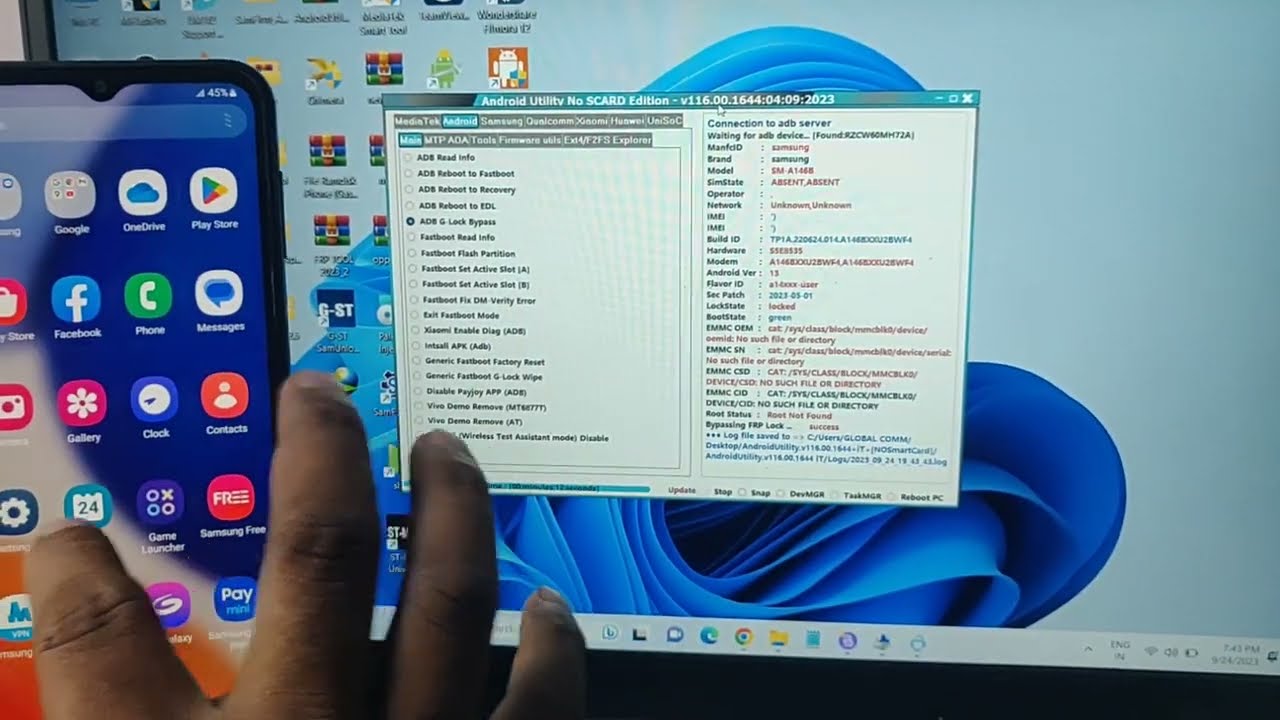Open the Pay mini app
The width and height of the screenshot is (1280, 720).
(236, 600)
